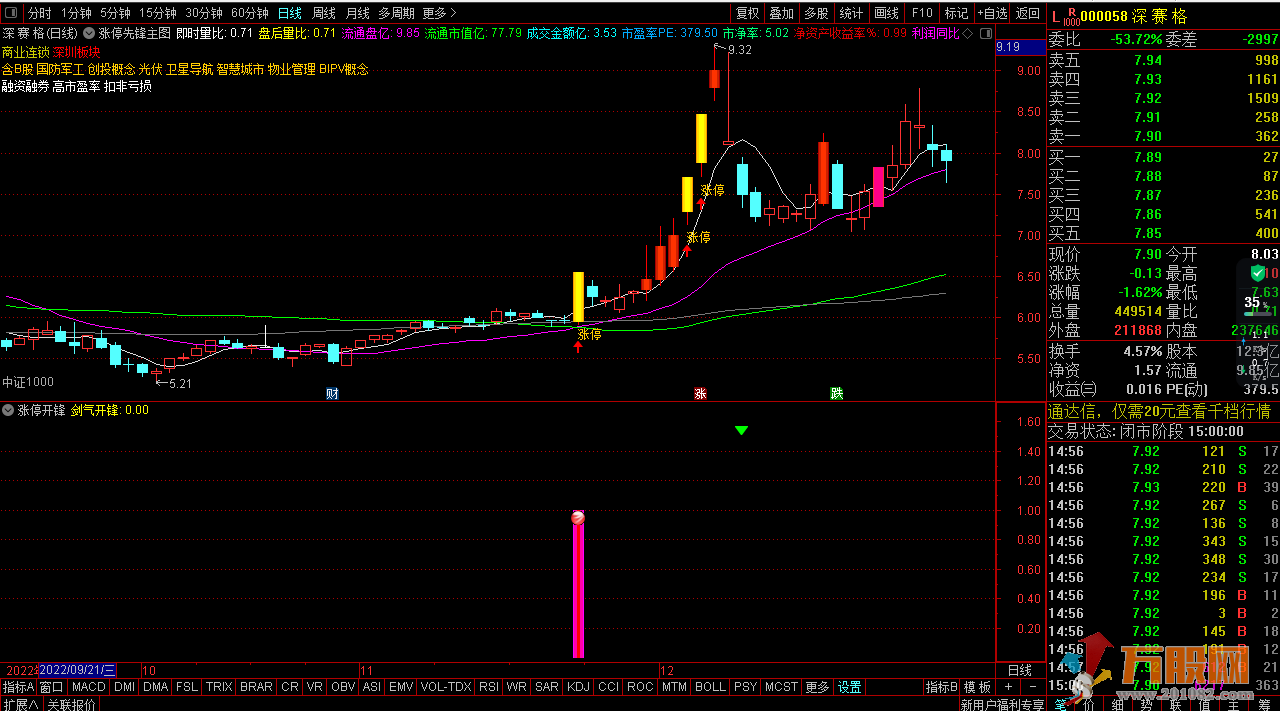The width and height of the screenshot is (1280, 711).
Task: Click the 日线 period label at bottom right
Action: tap(1019, 670)
